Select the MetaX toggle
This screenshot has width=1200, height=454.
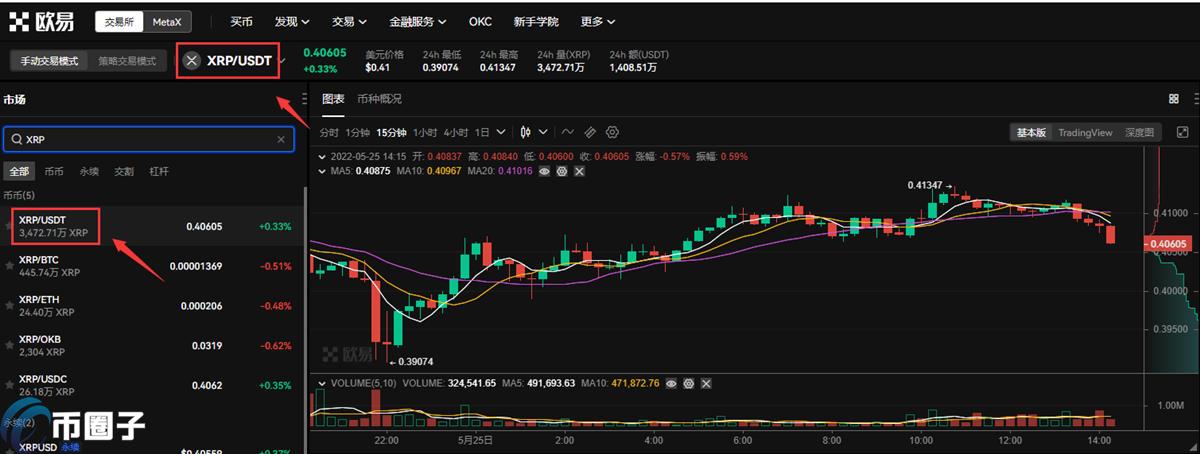pos(168,21)
